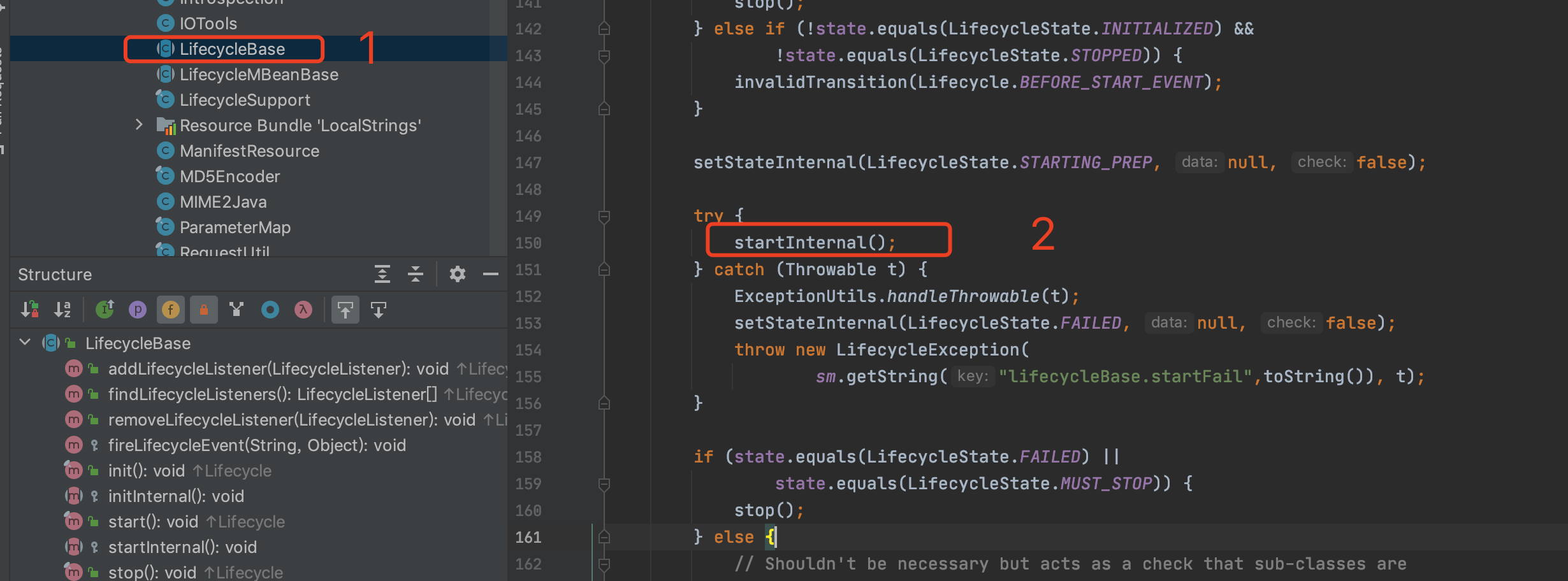Select LifecycleBase in project tree

click(x=232, y=49)
